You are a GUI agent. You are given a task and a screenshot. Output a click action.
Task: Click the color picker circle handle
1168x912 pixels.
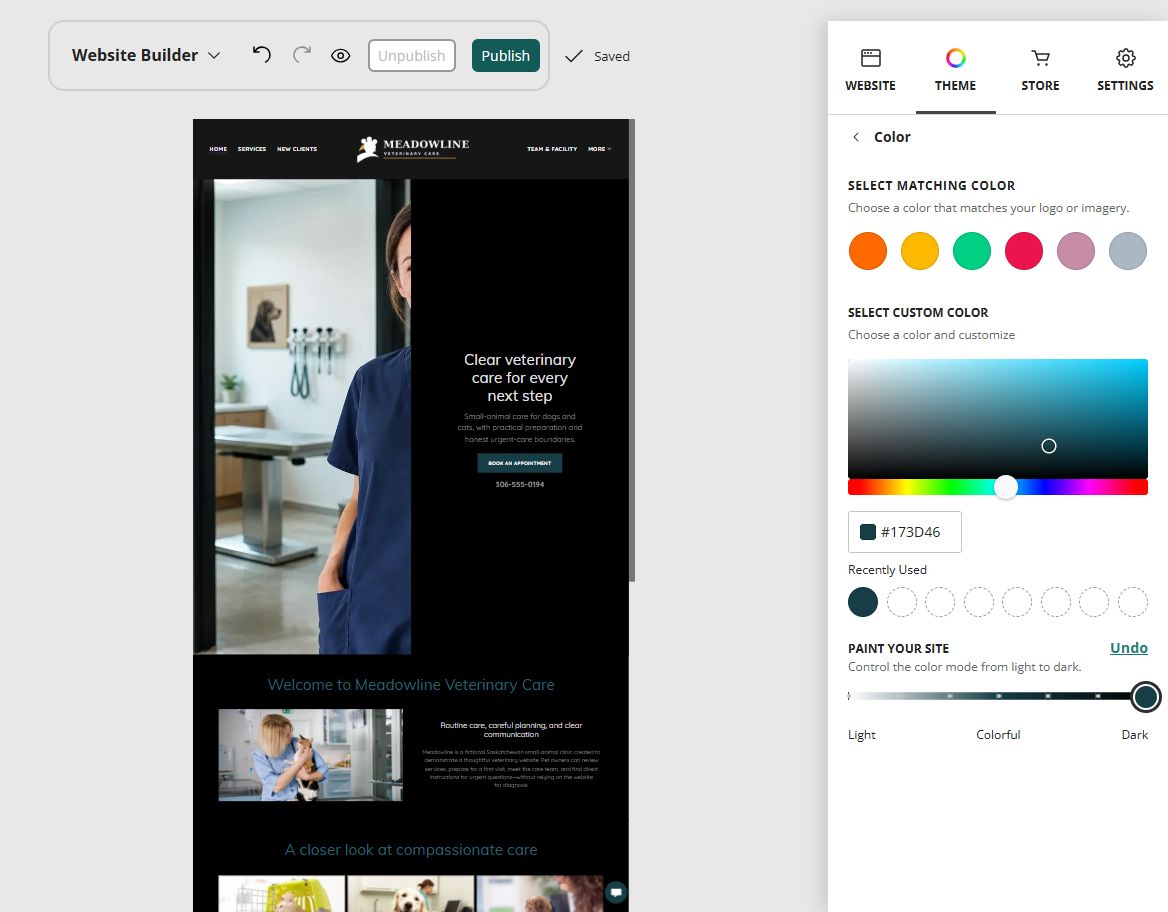coord(1049,446)
